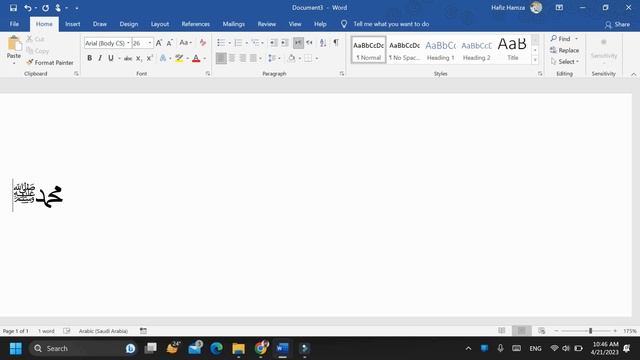Save the document from the quick access toolbar

point(13,8)
